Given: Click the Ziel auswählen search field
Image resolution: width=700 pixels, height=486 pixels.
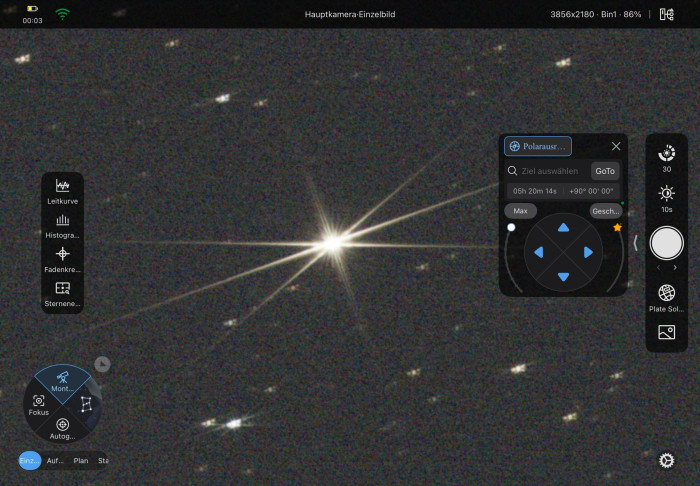Looking at the screenshot, I should (x=548, y=171).
